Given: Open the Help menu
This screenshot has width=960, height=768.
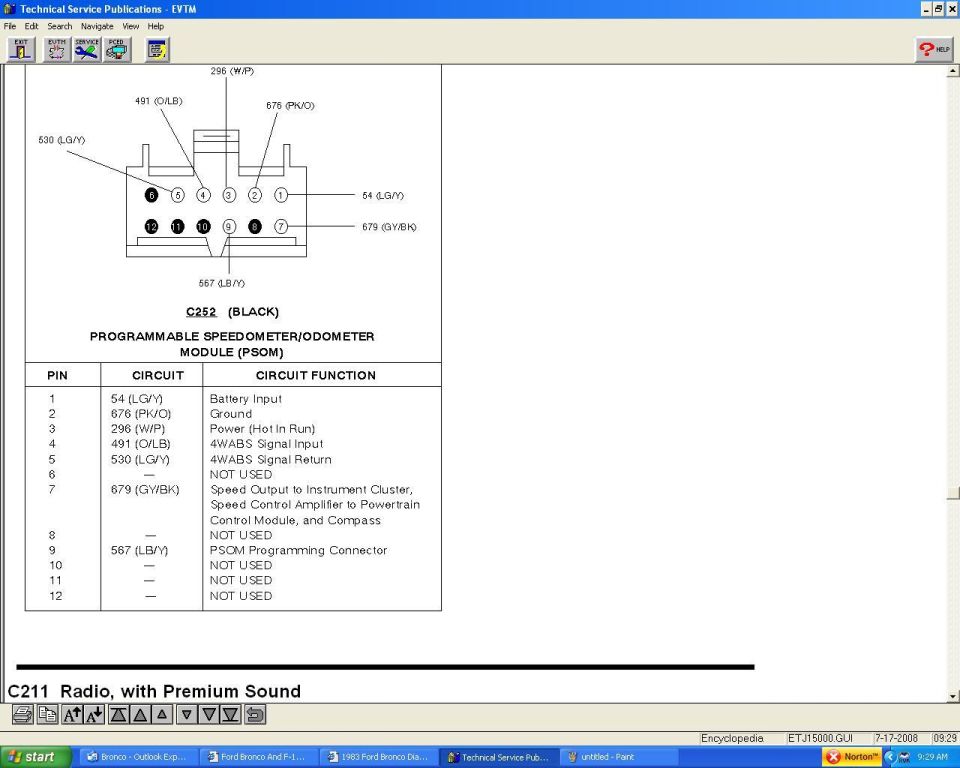Looking at the screenshot, I should click(156, 26).
